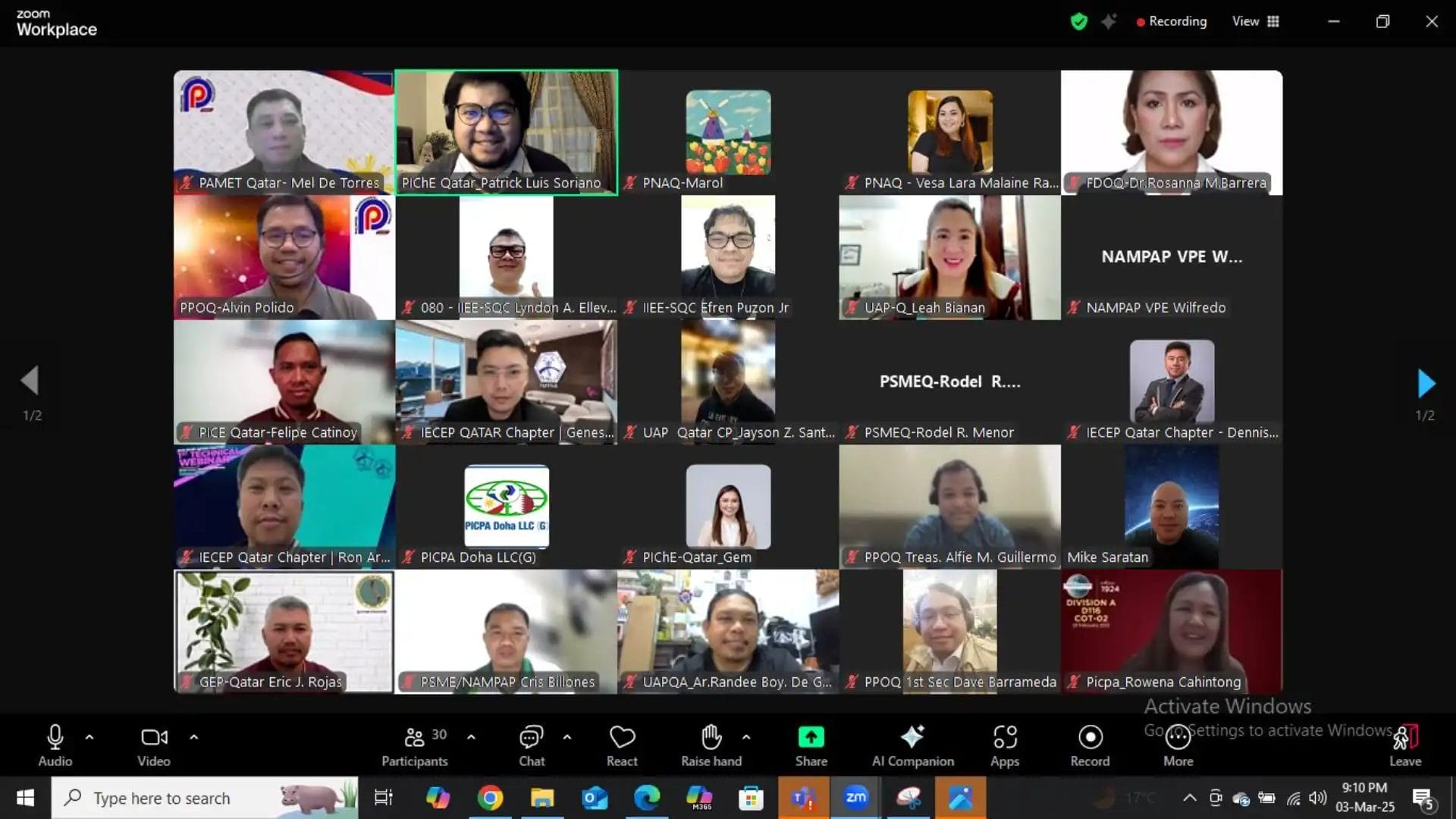This screenshot has height=819, width=1456.
Task: Open the Apps menu
Action: pos(1005,745)
